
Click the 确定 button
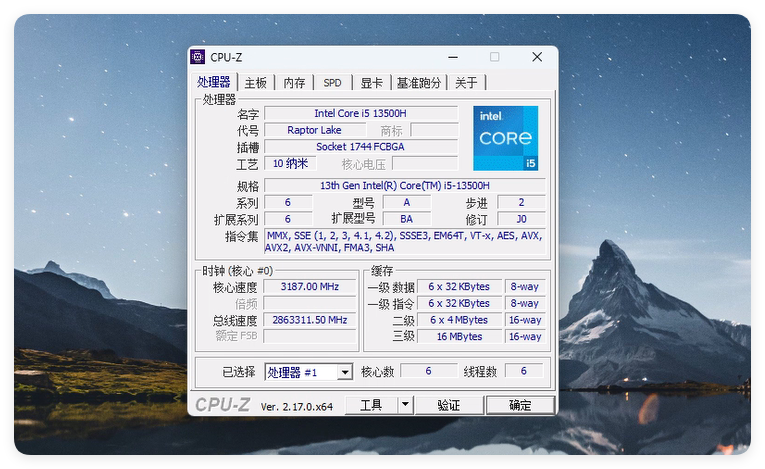pos(520,405)
